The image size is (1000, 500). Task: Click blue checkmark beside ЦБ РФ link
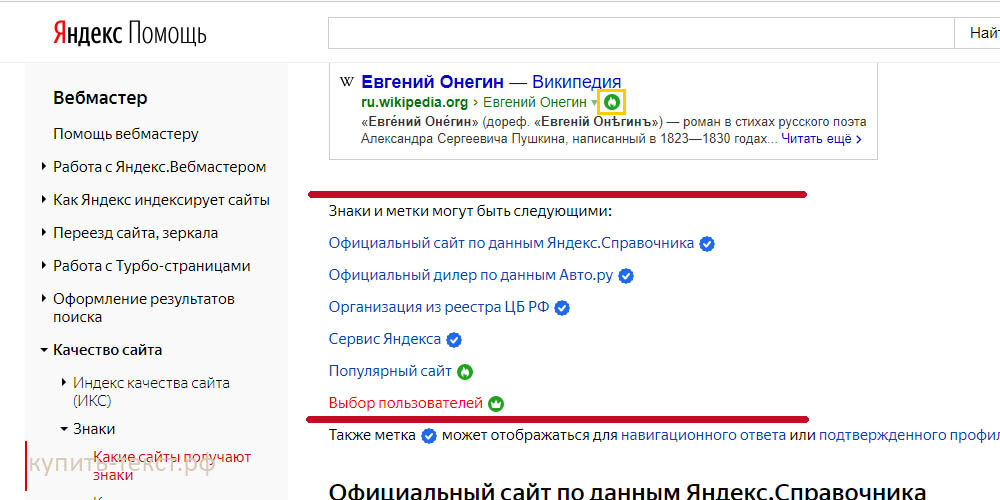tap(561, 308)
